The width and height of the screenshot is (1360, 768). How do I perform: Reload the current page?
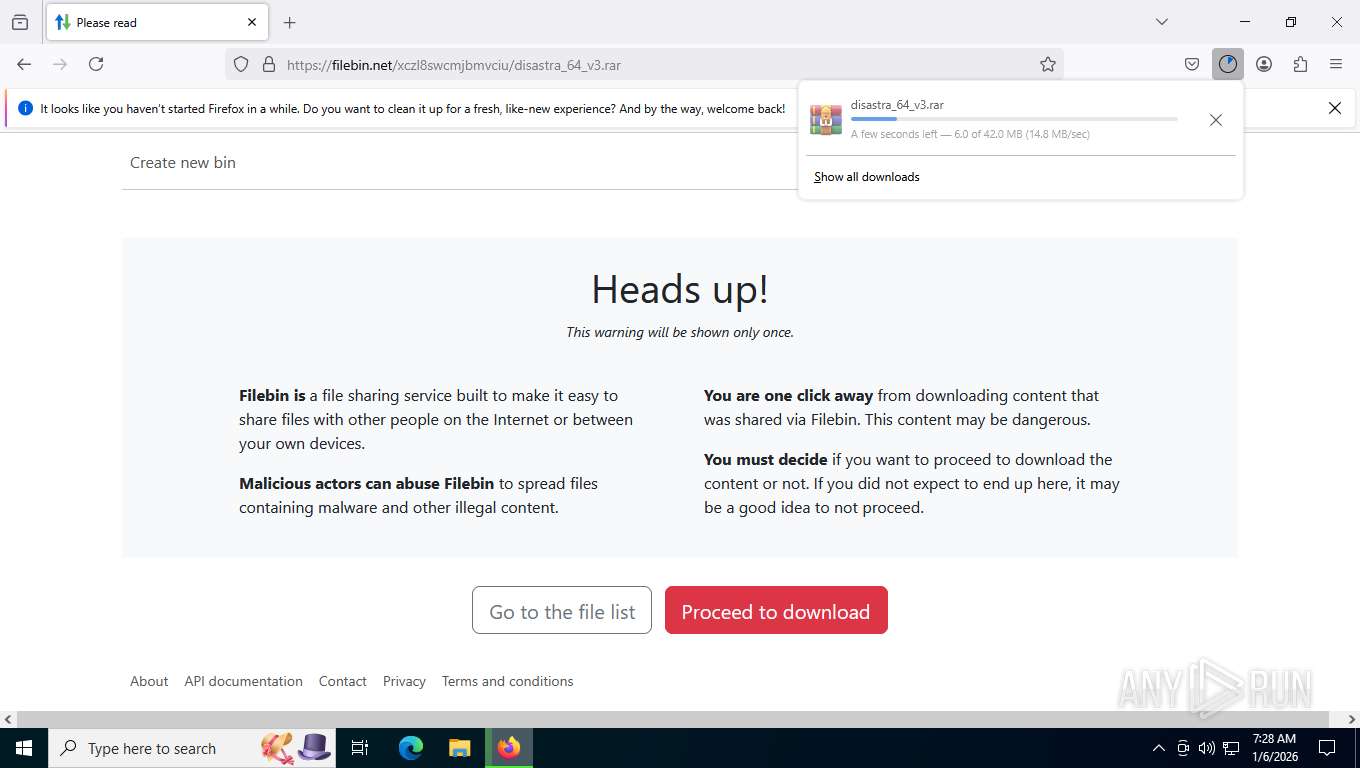pos(96,64)
